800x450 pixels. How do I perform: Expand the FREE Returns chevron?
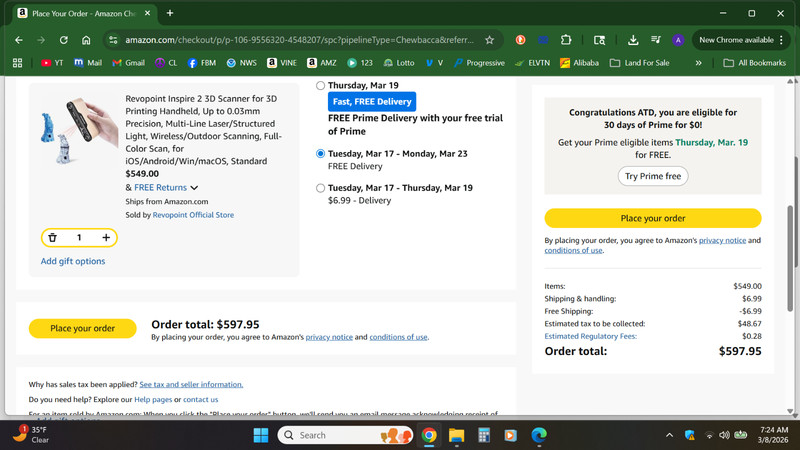(x=194, y=188)
